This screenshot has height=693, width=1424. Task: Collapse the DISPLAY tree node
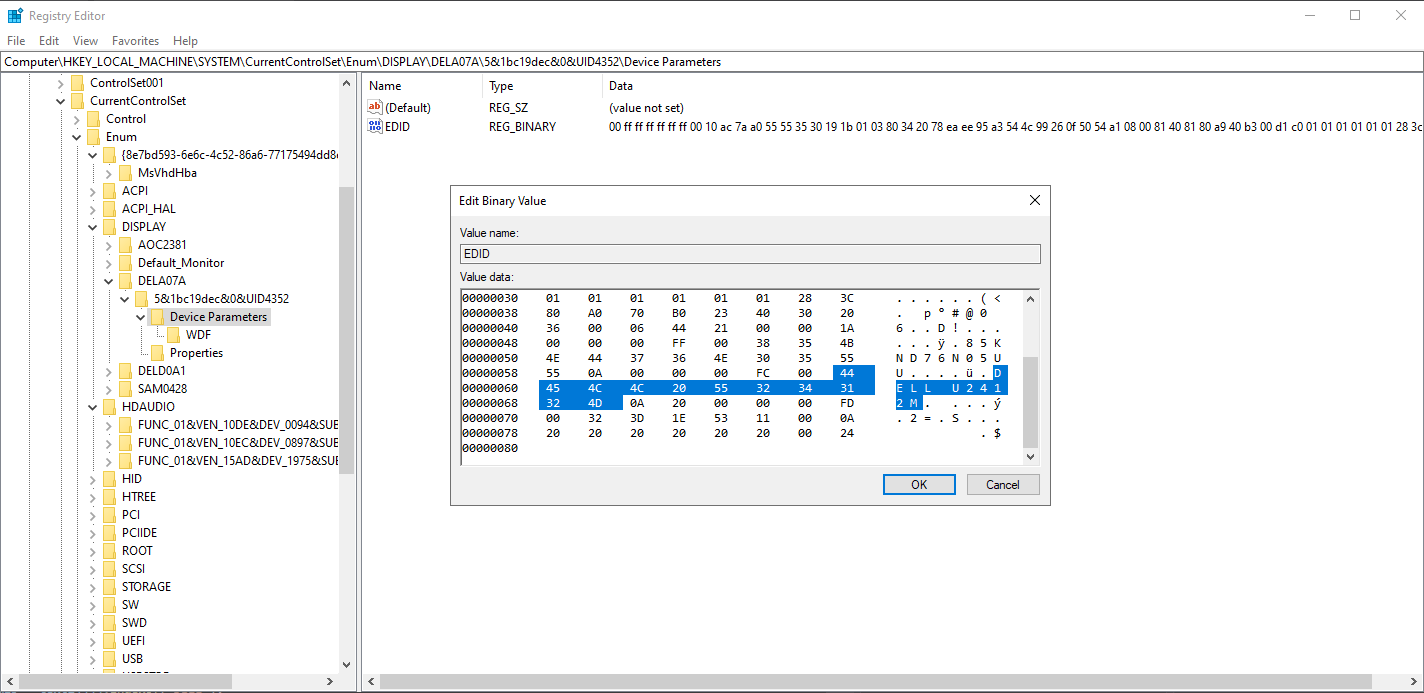[x=92, y=226]
